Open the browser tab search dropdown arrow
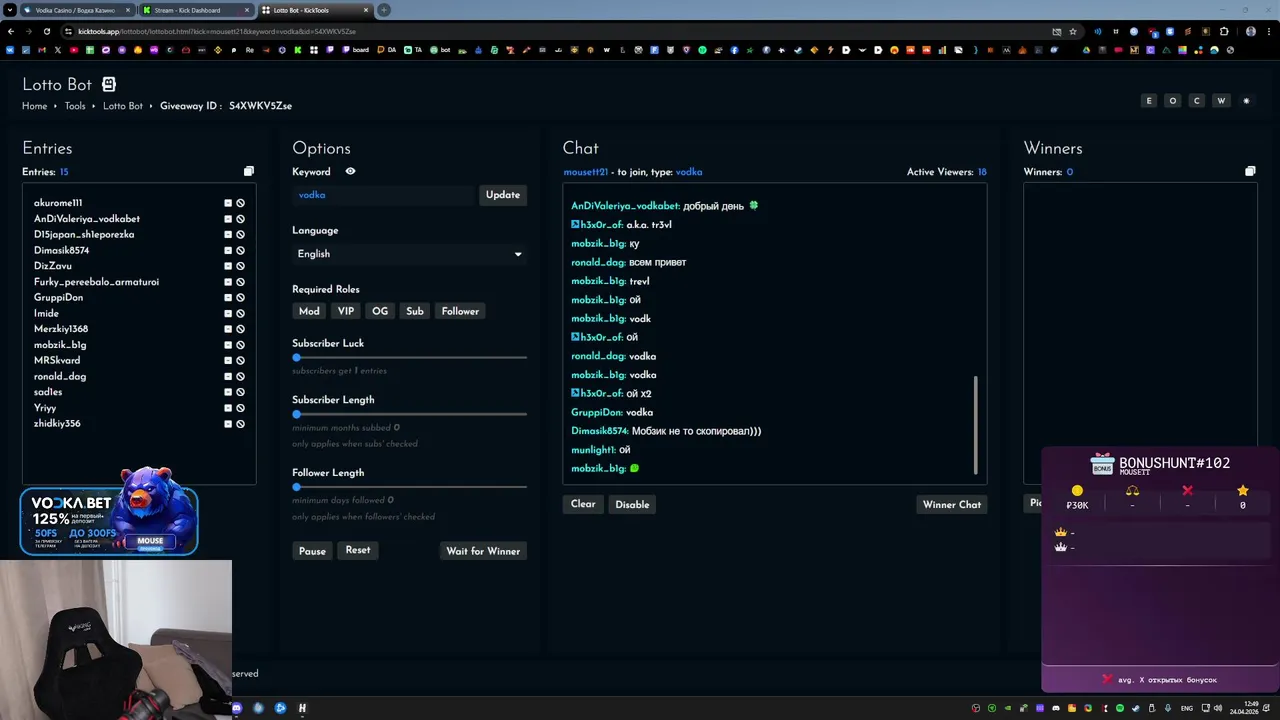Image resolution: width=1280 pixels, height=720 pixels. (10, 10)
